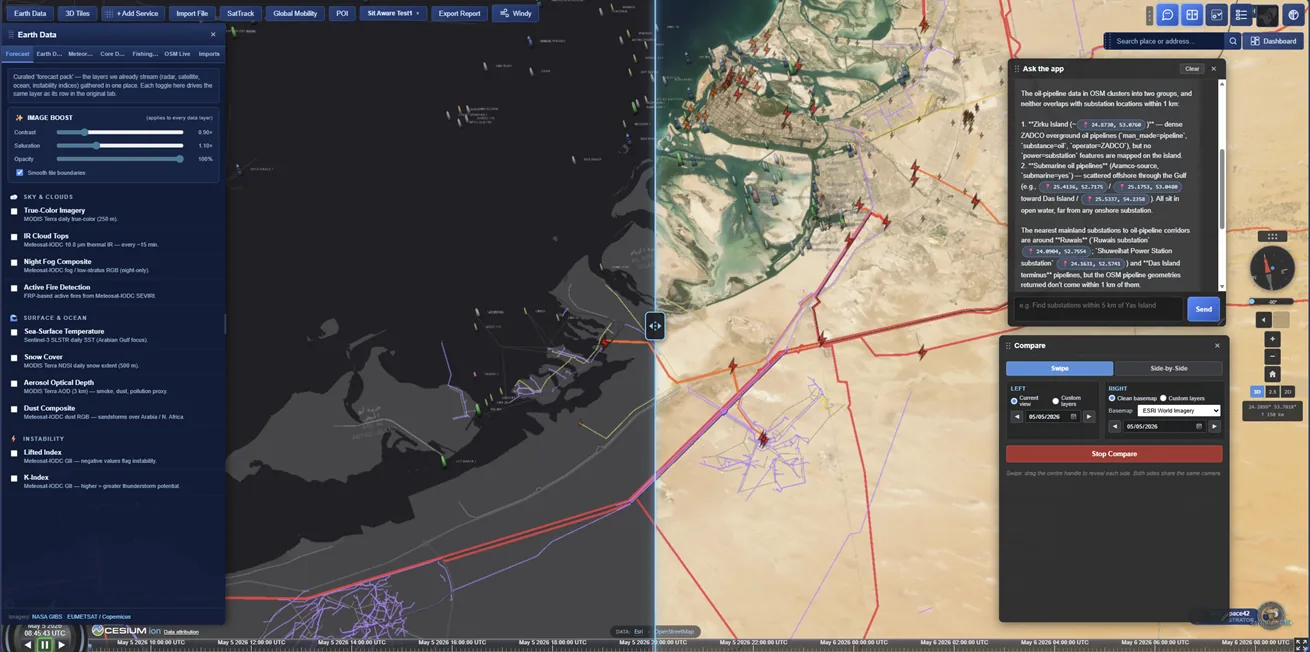Enable IR Cloud Tops layer
1310x652 pixels.
(x=14, y=237)
